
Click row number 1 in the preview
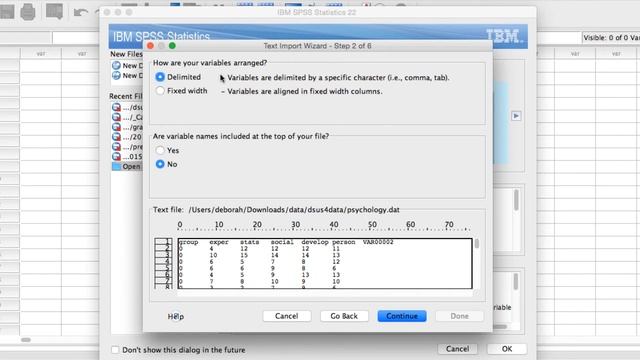(164, 241)
